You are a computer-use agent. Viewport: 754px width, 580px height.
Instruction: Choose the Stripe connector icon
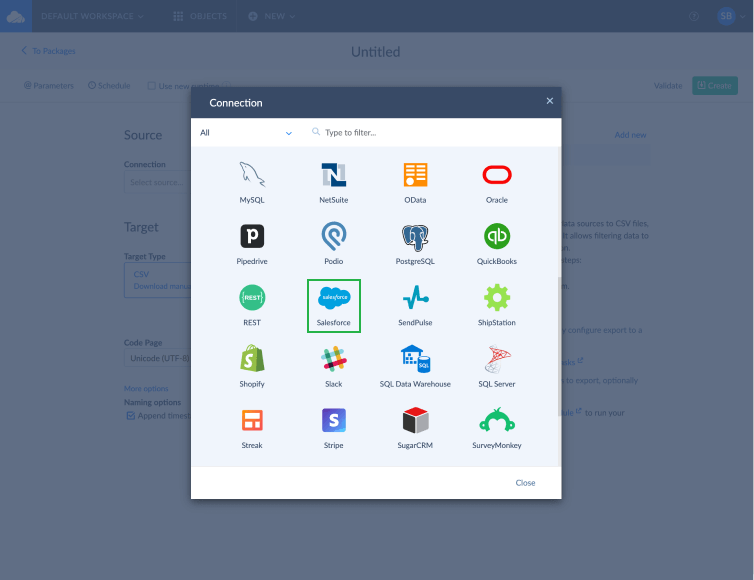(x=334, y=420)
